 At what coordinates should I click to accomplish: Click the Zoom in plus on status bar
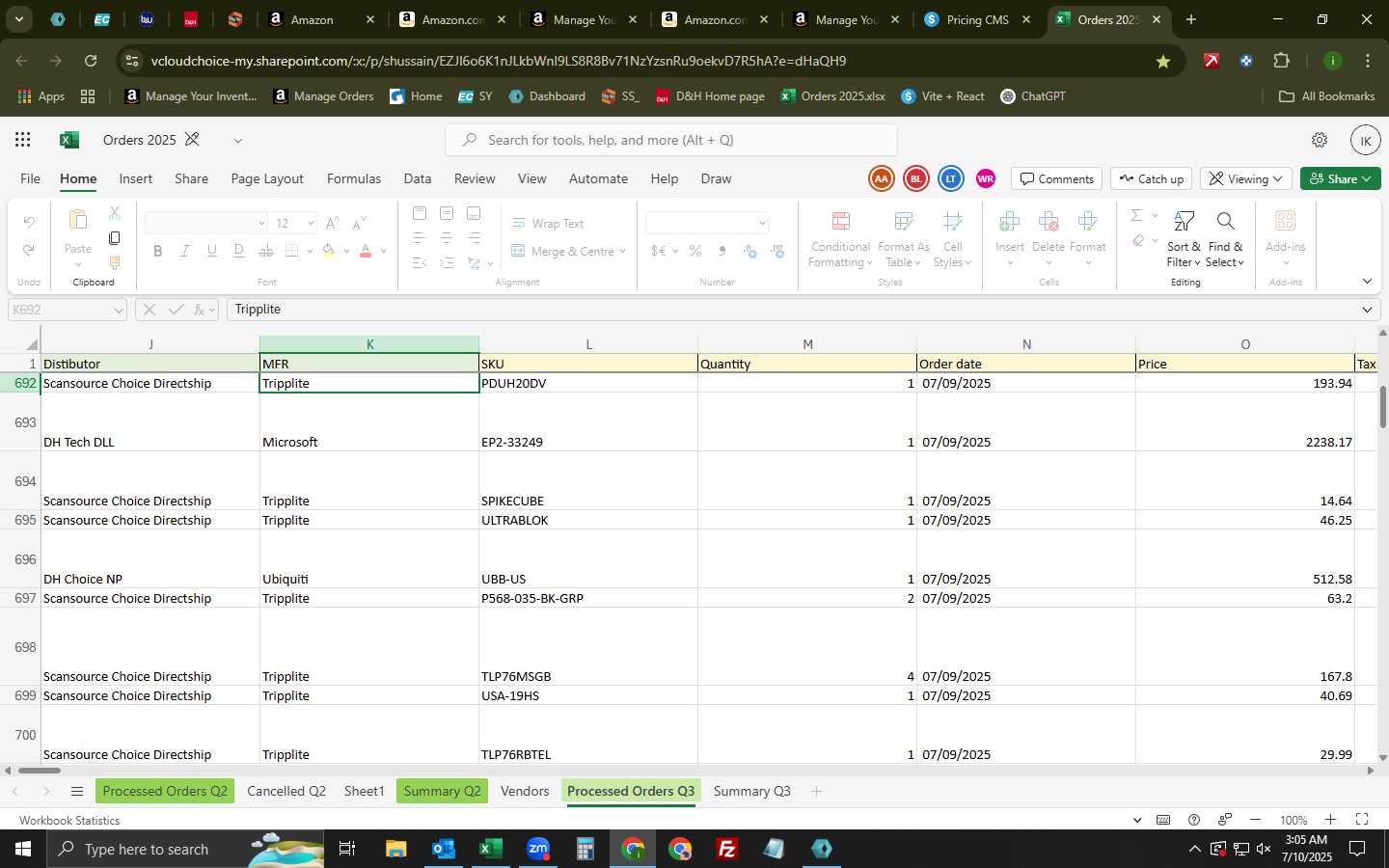pyautogui.click(x=1330, y=820)
